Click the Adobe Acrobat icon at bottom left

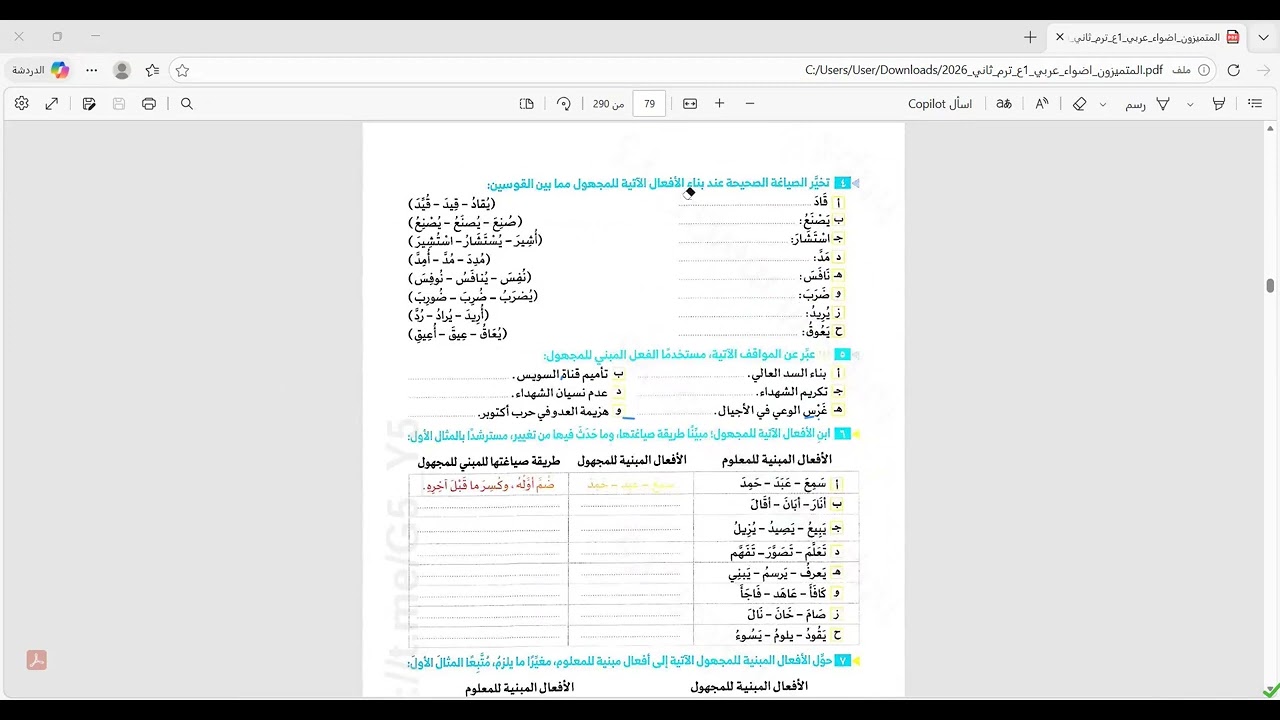(x=36, y=661)
